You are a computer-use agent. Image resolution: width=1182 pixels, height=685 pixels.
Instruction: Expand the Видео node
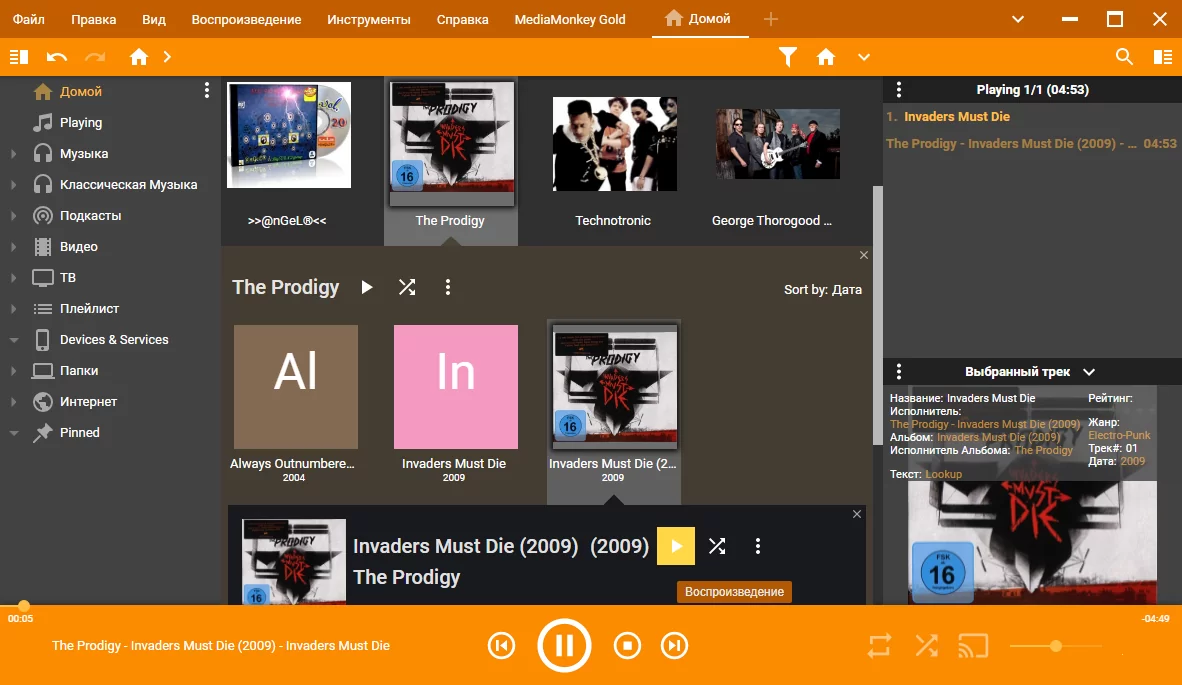tap(14, 246)
